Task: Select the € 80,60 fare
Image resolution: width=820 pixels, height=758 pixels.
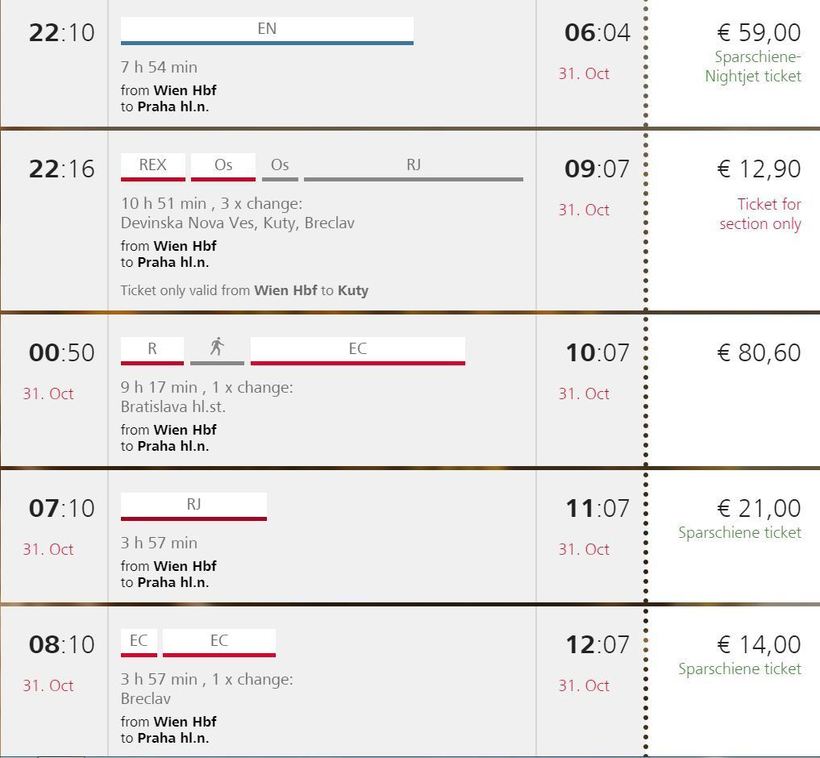Action: click(x=759, y=353)
